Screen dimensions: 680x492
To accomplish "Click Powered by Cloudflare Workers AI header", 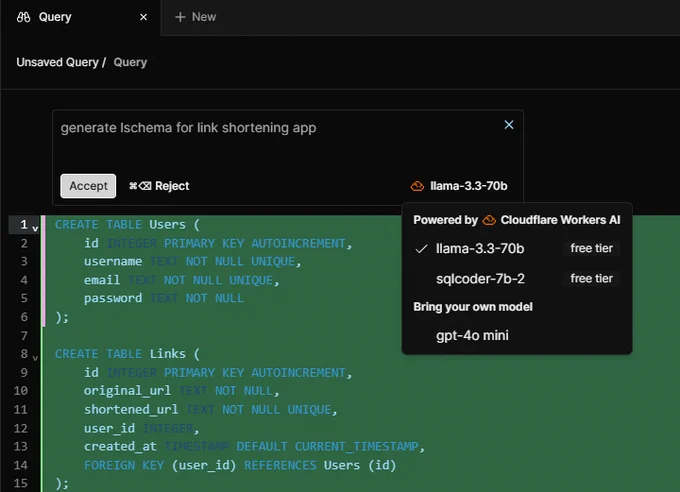I will (517, 220).
